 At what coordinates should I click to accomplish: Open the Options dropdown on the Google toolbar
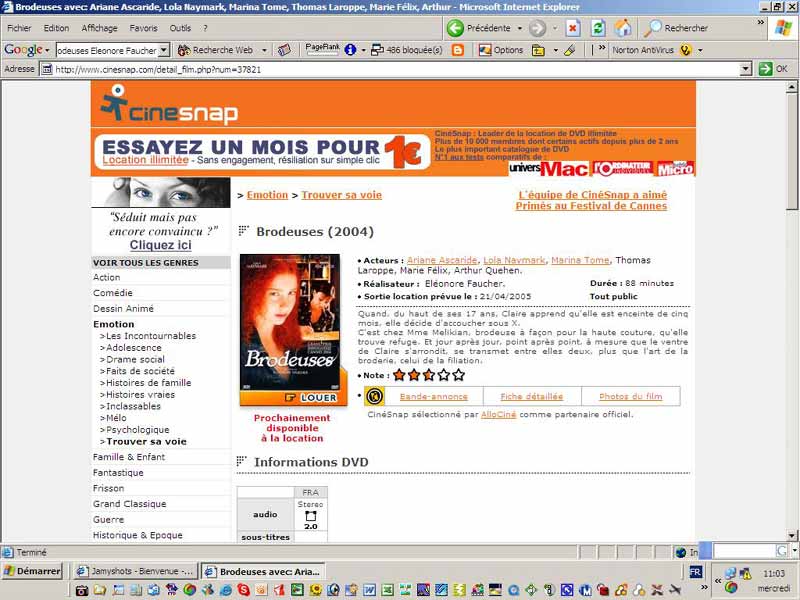[503, 48]
